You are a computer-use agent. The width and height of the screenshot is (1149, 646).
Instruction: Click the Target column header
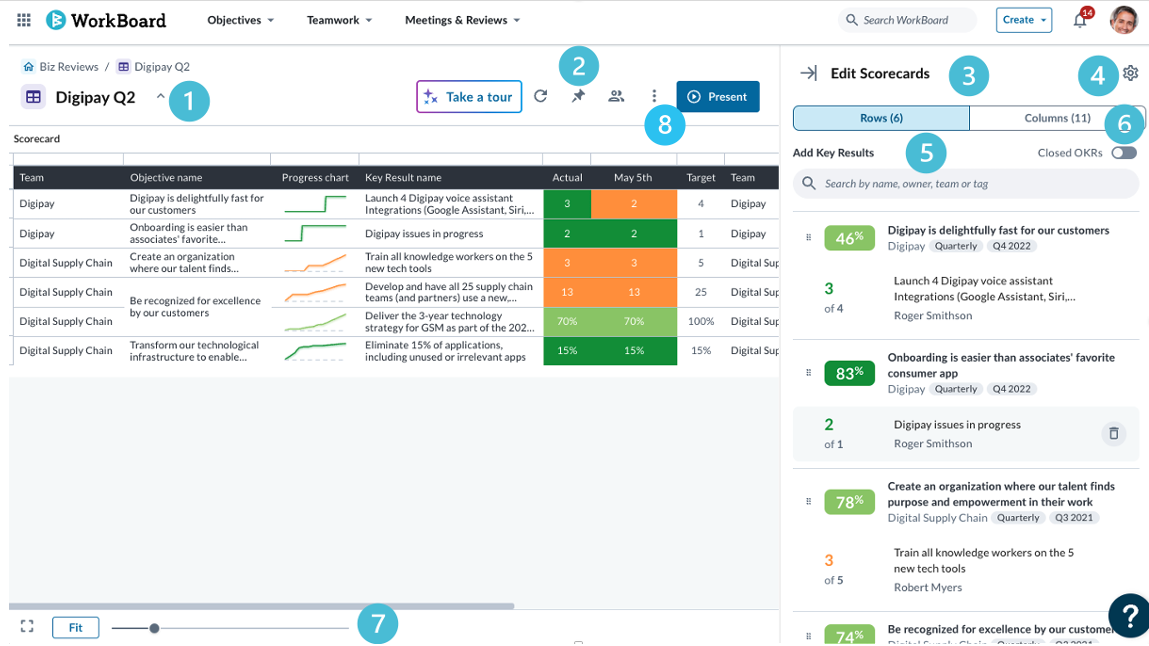pos(701,177)
